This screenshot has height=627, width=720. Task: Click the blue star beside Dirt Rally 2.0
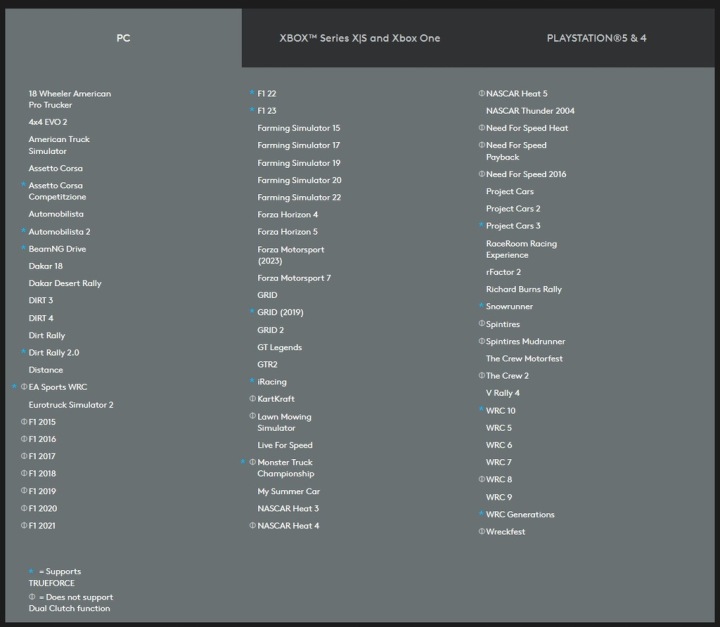tap(23, 352)
